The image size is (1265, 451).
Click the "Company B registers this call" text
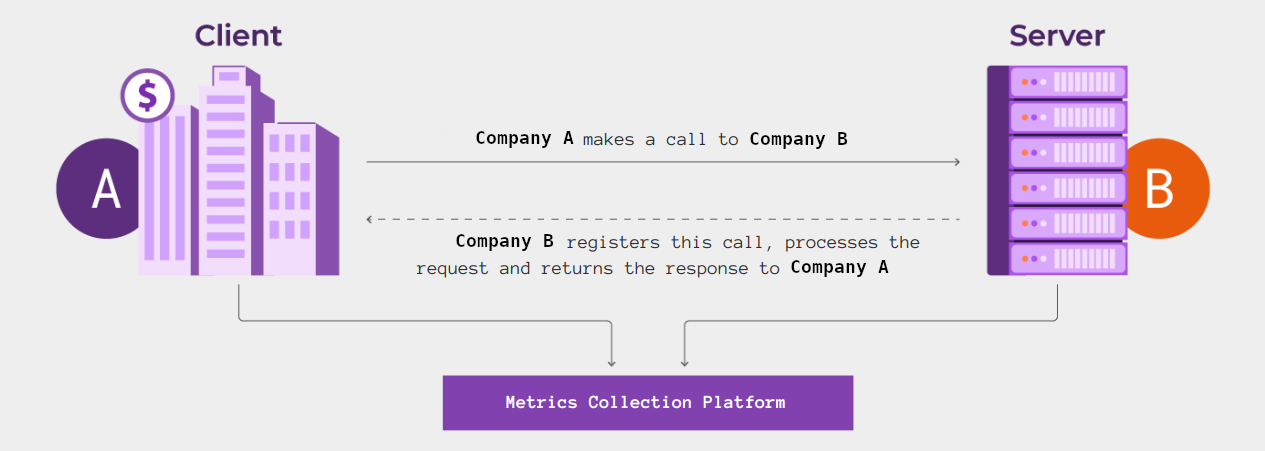[687, 242]
